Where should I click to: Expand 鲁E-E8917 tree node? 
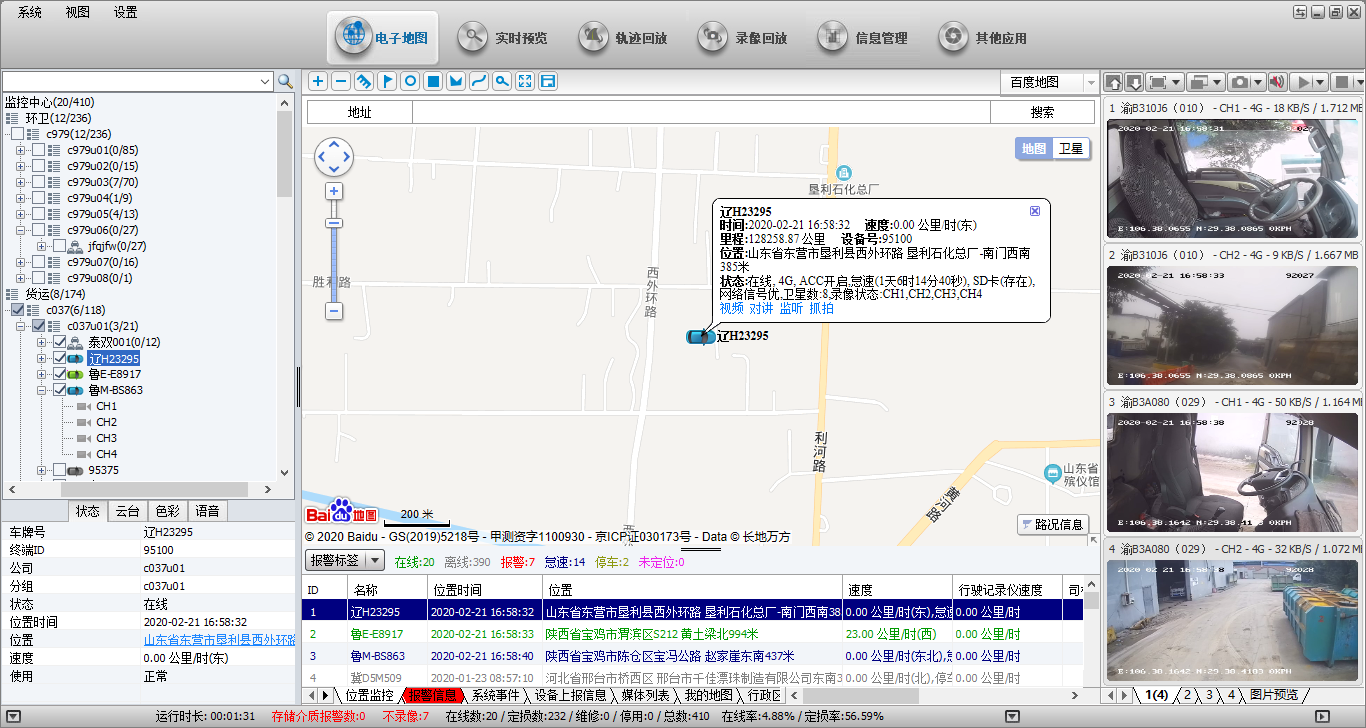pyautogui.click(x=42, y=374)
